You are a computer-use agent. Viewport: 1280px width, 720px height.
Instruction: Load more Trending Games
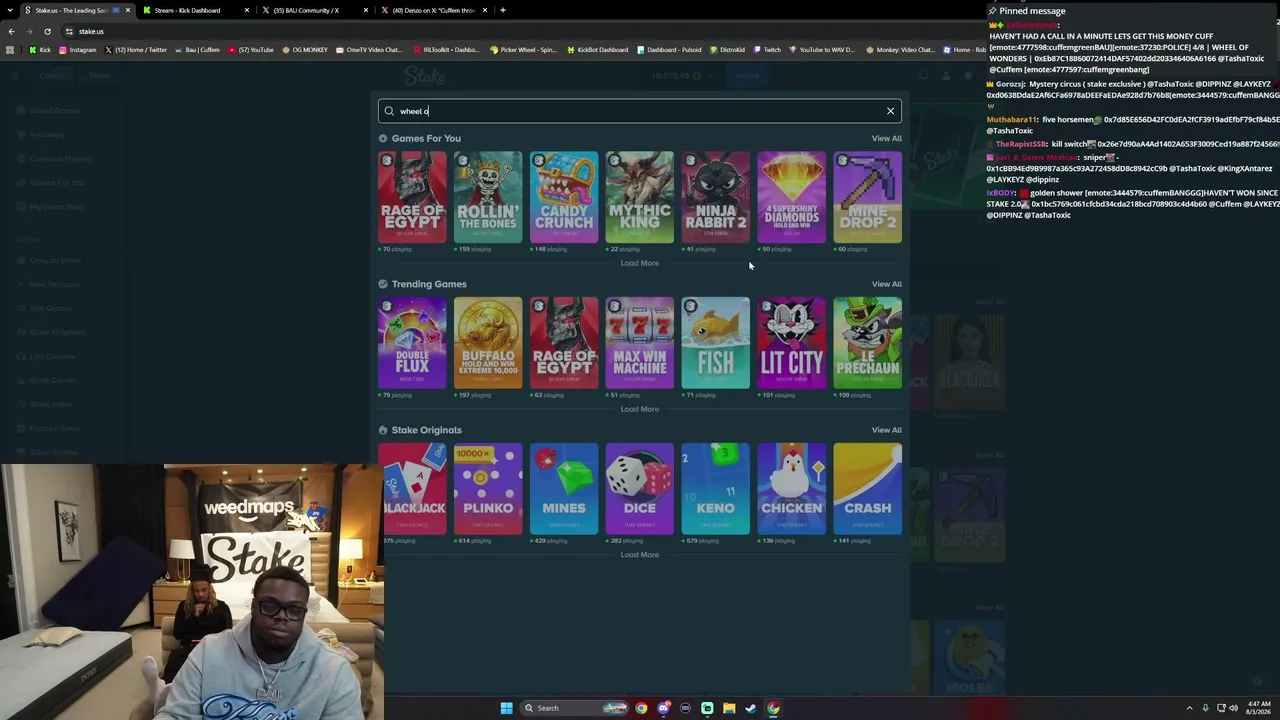tap(640, 409)
